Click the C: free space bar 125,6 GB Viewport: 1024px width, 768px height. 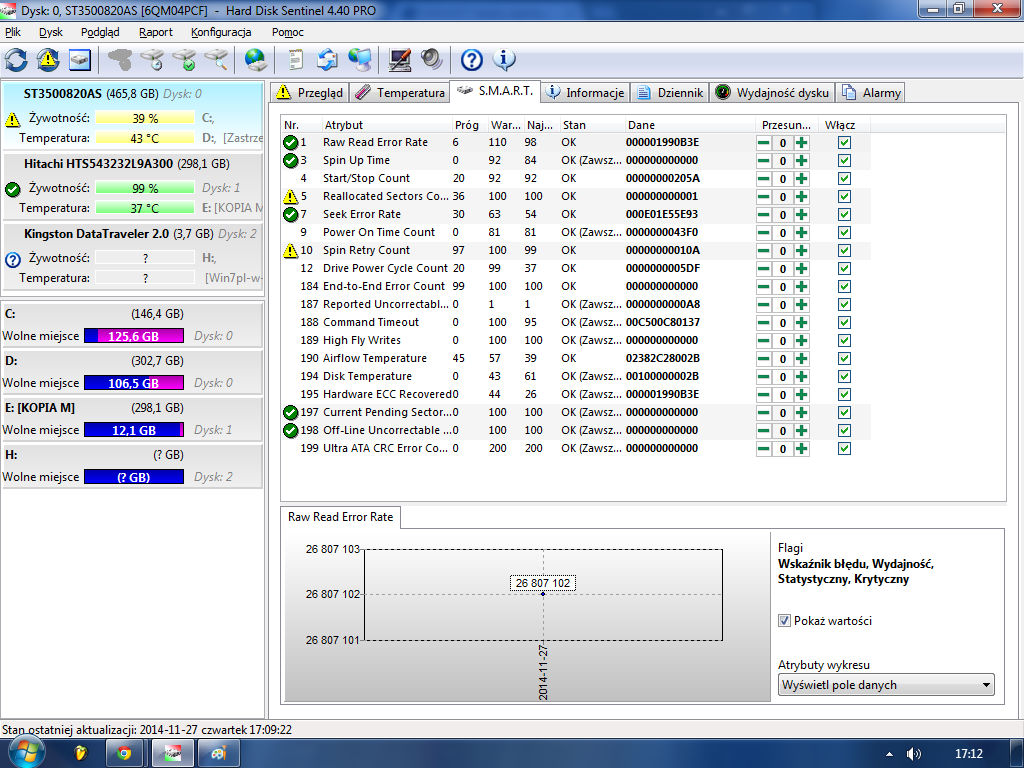[x=134, y=336]
